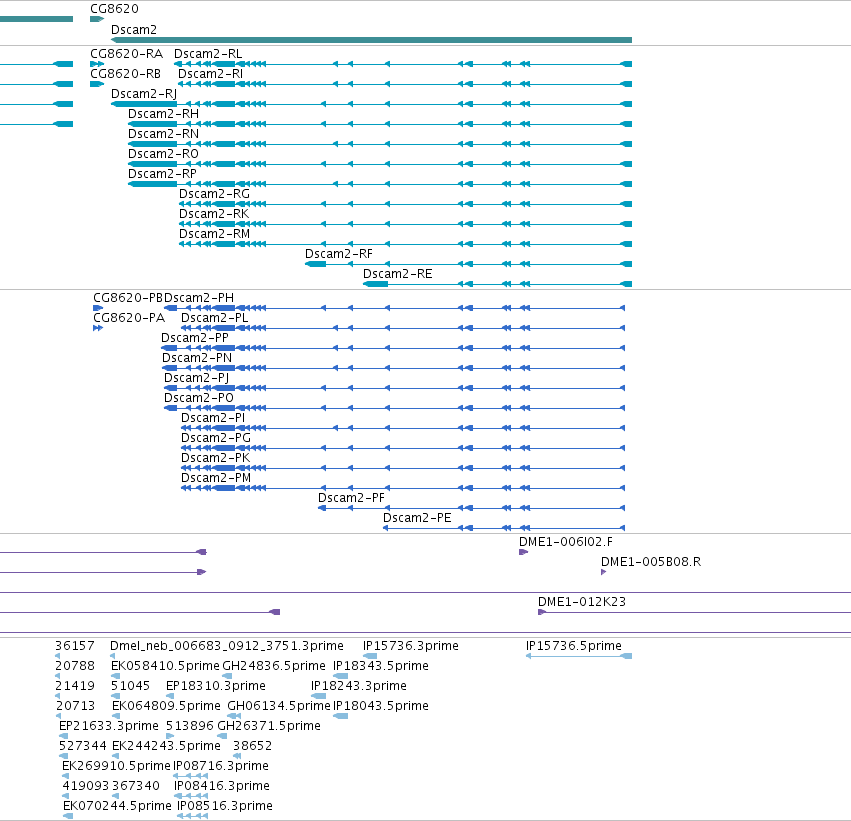Click the Dscam2-PG protein label
Viewport: 851px width, 821px height.
tap(216, 438)
